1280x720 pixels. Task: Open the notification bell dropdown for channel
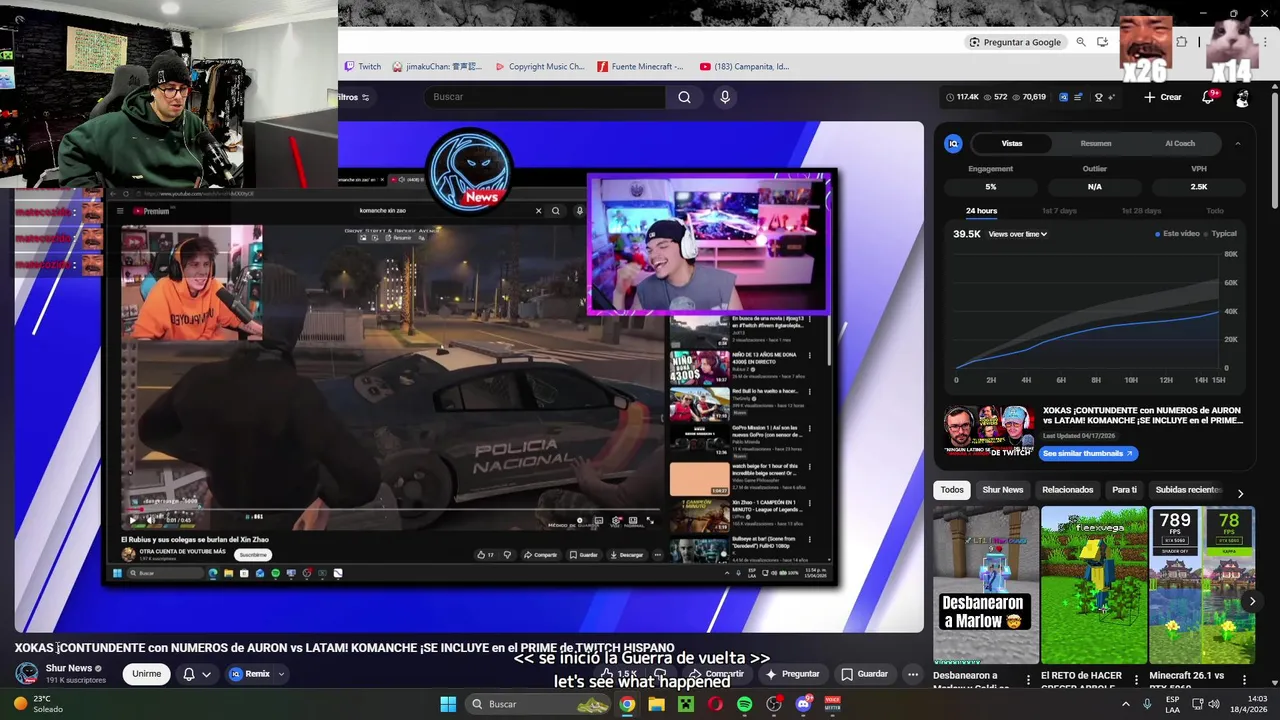(196, 674)
